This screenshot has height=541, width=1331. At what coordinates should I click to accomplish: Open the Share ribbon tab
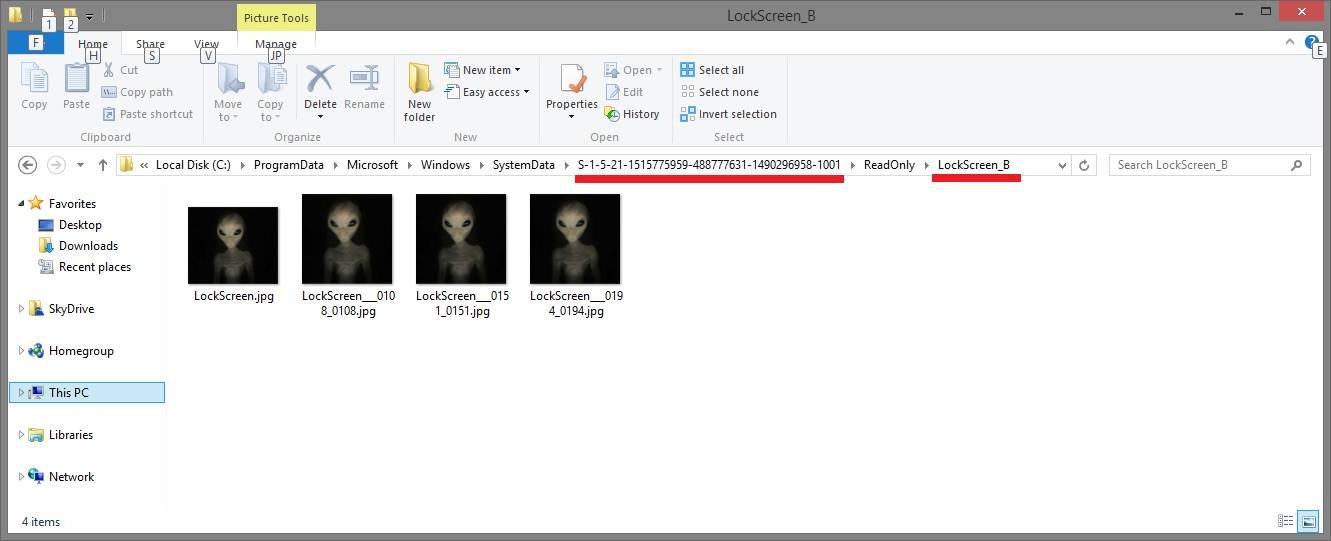coord(150,44)
